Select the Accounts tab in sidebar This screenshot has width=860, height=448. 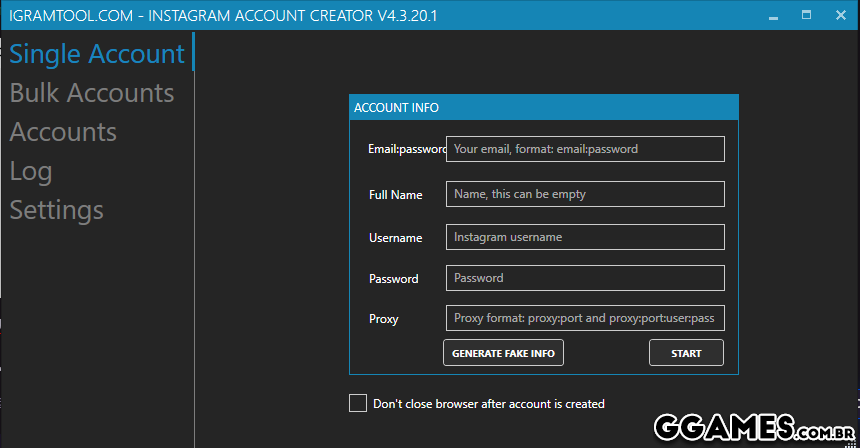63,132
